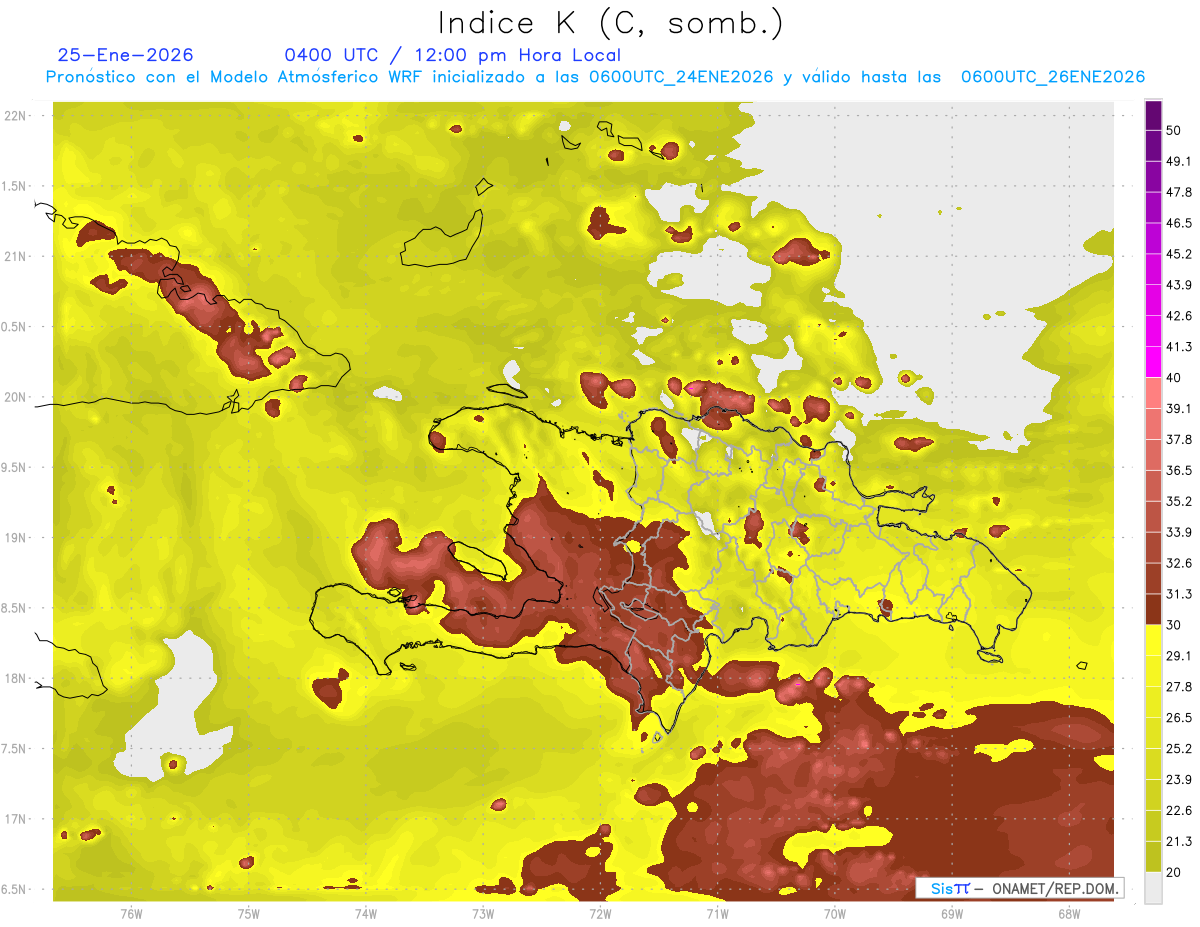
Task: Pick the bright yellow swatch between 29.1 and 30
Action: click(1153, 640)
